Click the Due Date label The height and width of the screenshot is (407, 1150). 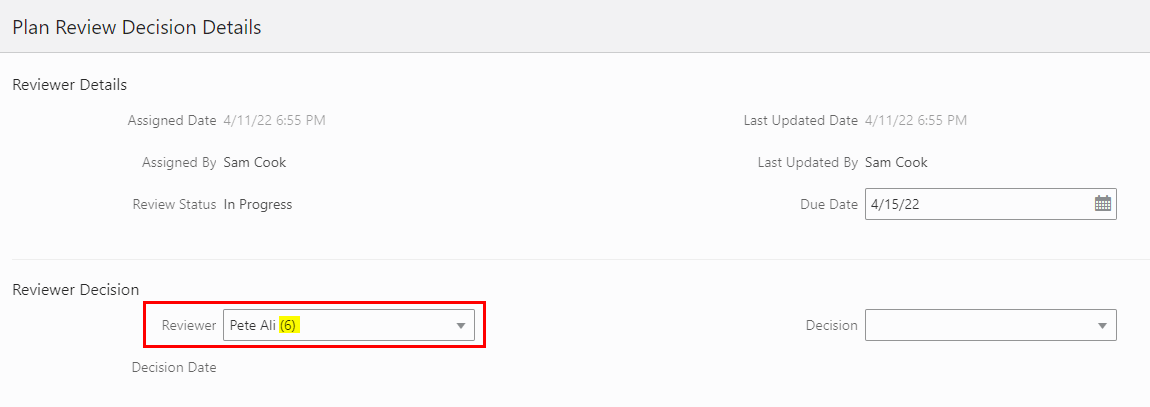tap(829, 204)
